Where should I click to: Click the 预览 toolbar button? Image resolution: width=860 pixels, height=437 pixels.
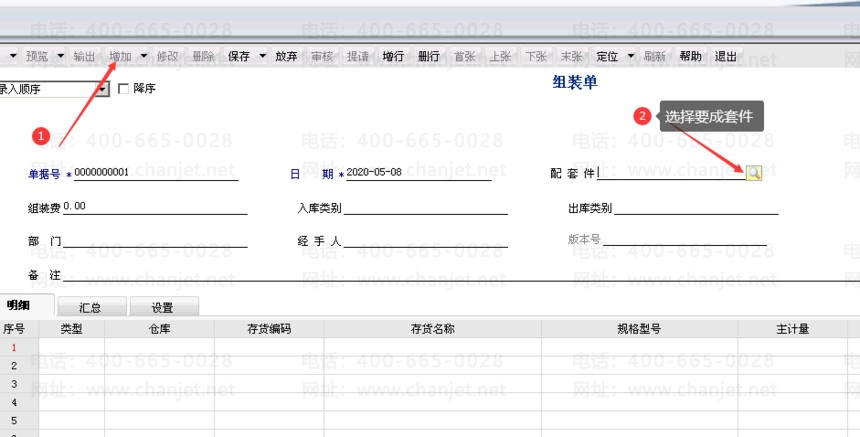coord(37,56)
